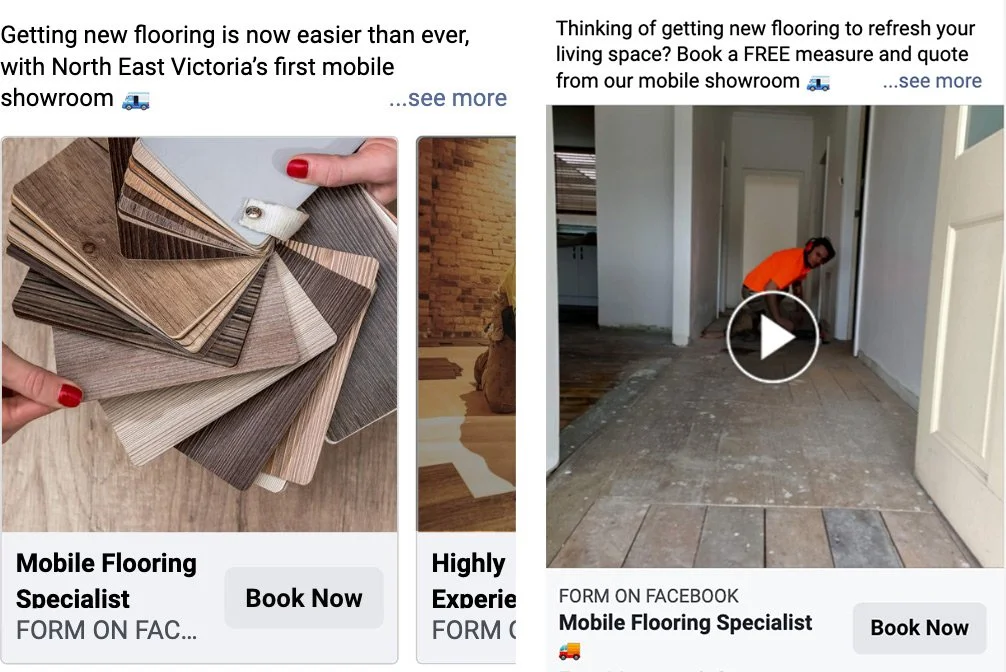Click truncated FORM ON FAC... label on first card
This screenshot has height=672, width=1006.
(107, 630)
